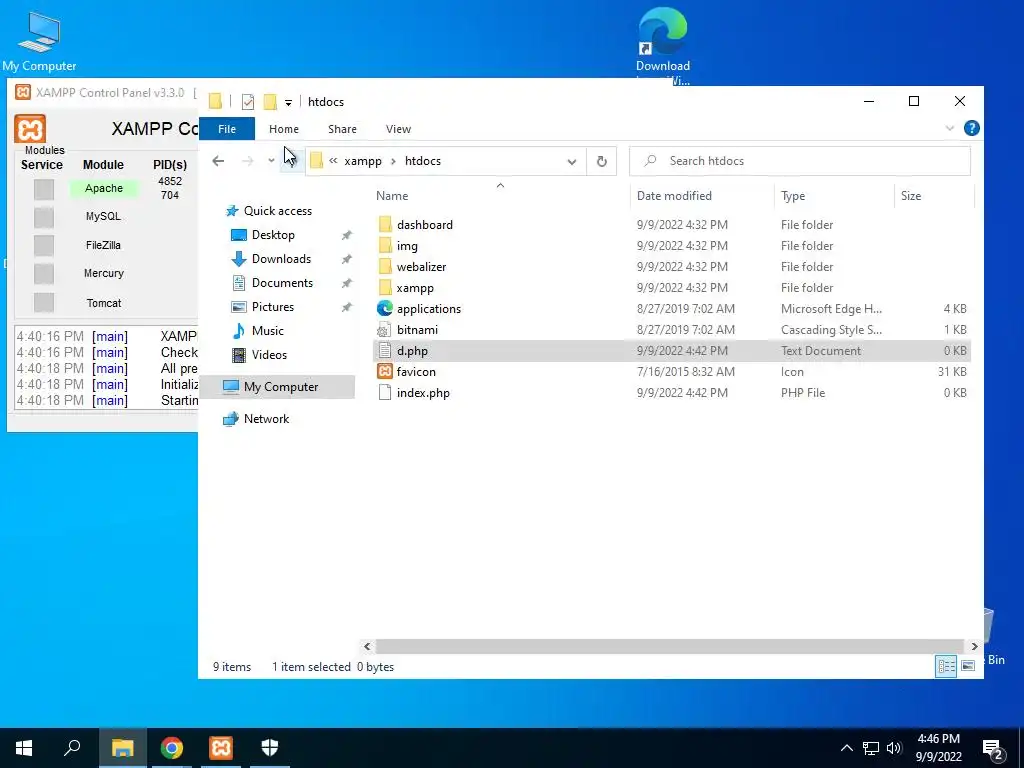Toggle MySQL service checkbox in XAMPP
Screen dimensions: 1024x768
[x=44, y=217]
